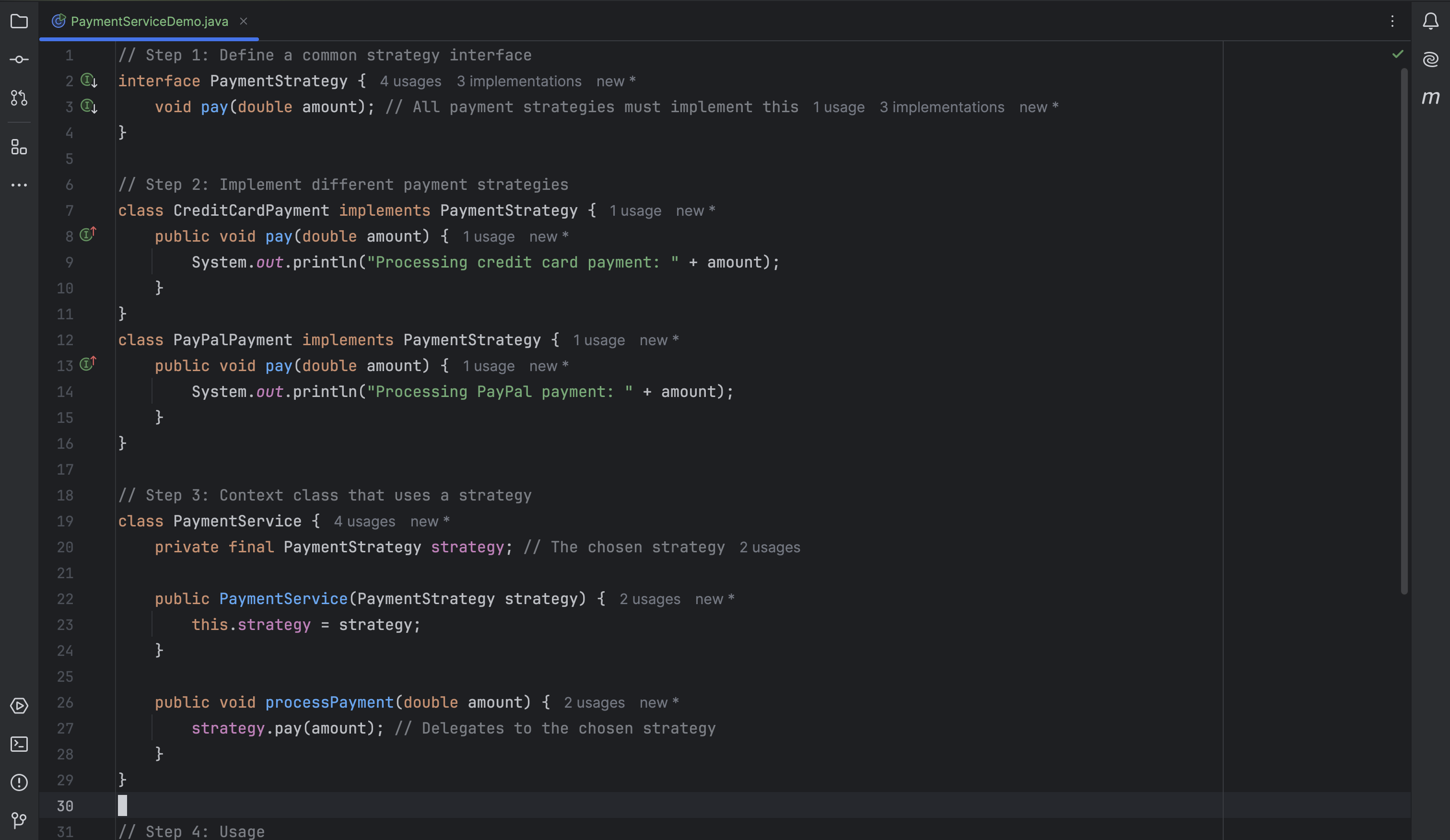1450x840 pixels.
Task: Click 'new *' author hint on line 2
Action: pyautogui.click(x=616, y=82)
